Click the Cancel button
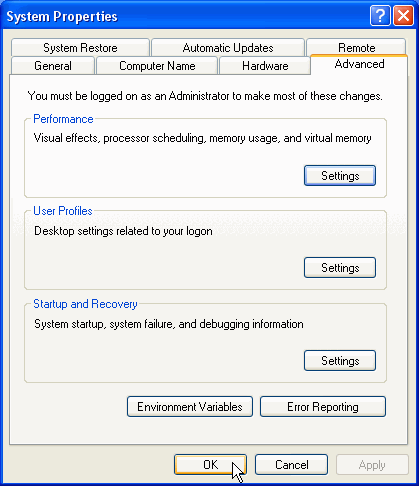The height and width of the screenshot is (486, 419). pyautogui.click(x=291, y=464)
